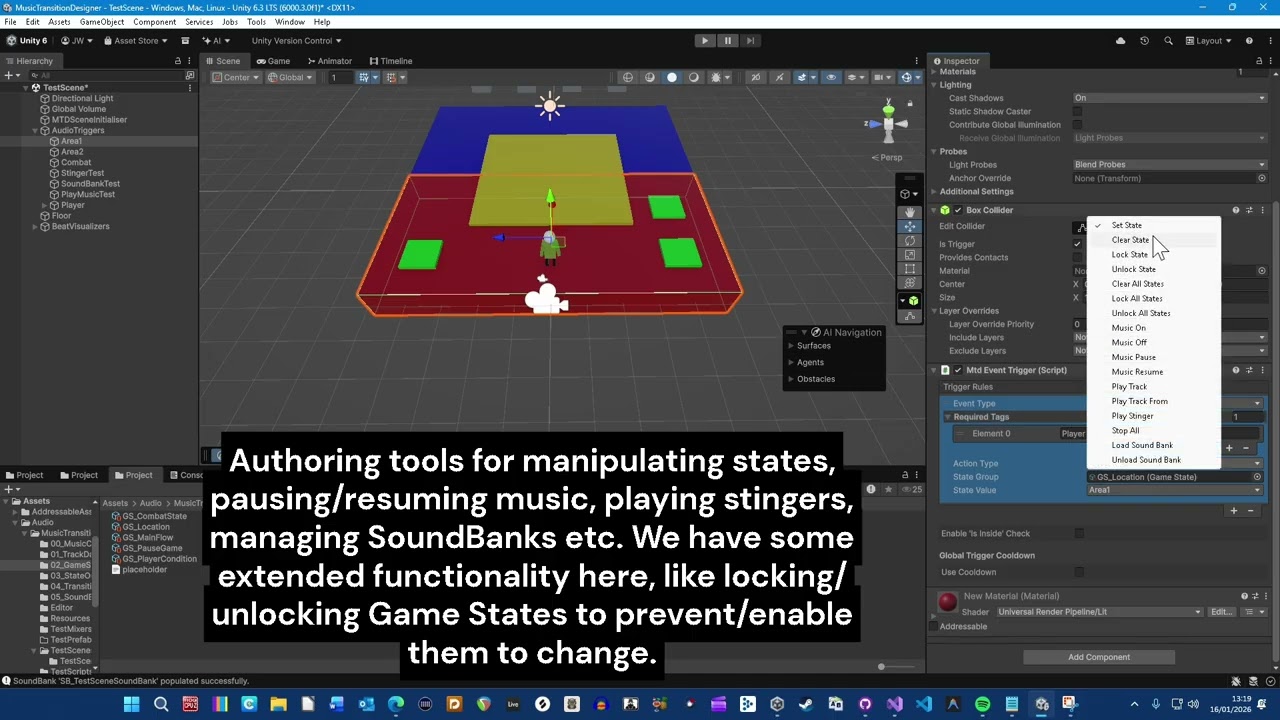Image resolution: width=1280 pixels, height=720 pixels.
Task: Click the New Material red preview sphere
Action: (x=947, y=602)
